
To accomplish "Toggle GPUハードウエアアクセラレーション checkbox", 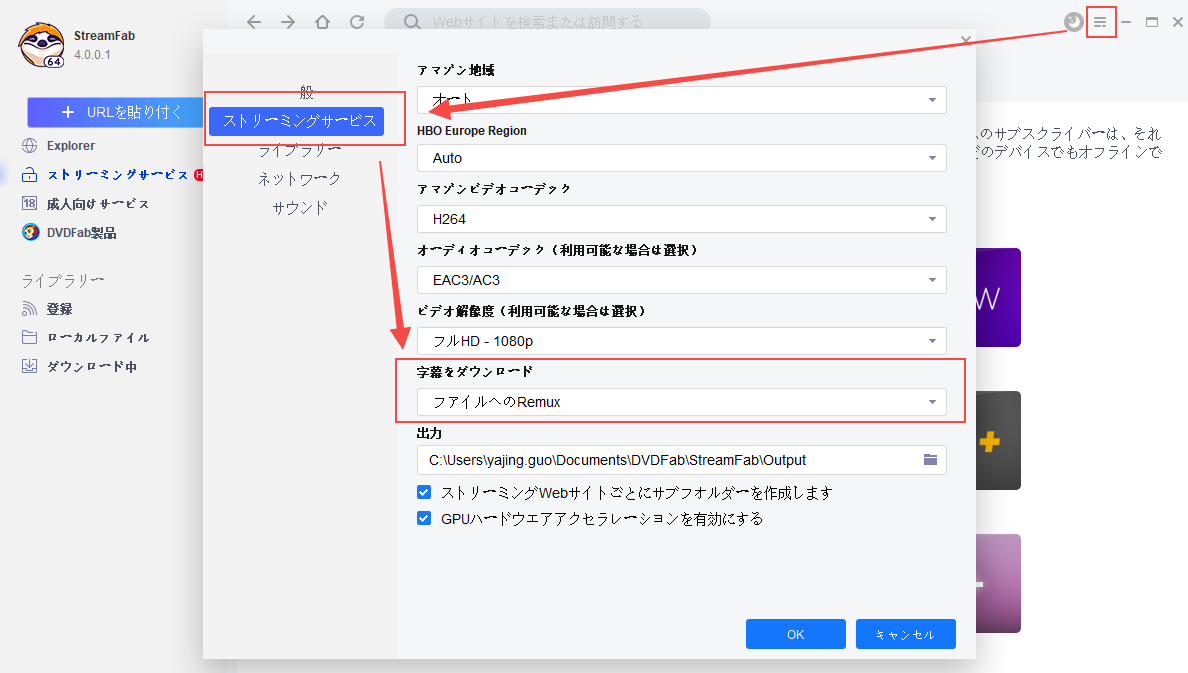I will click(x=424, y=518).
